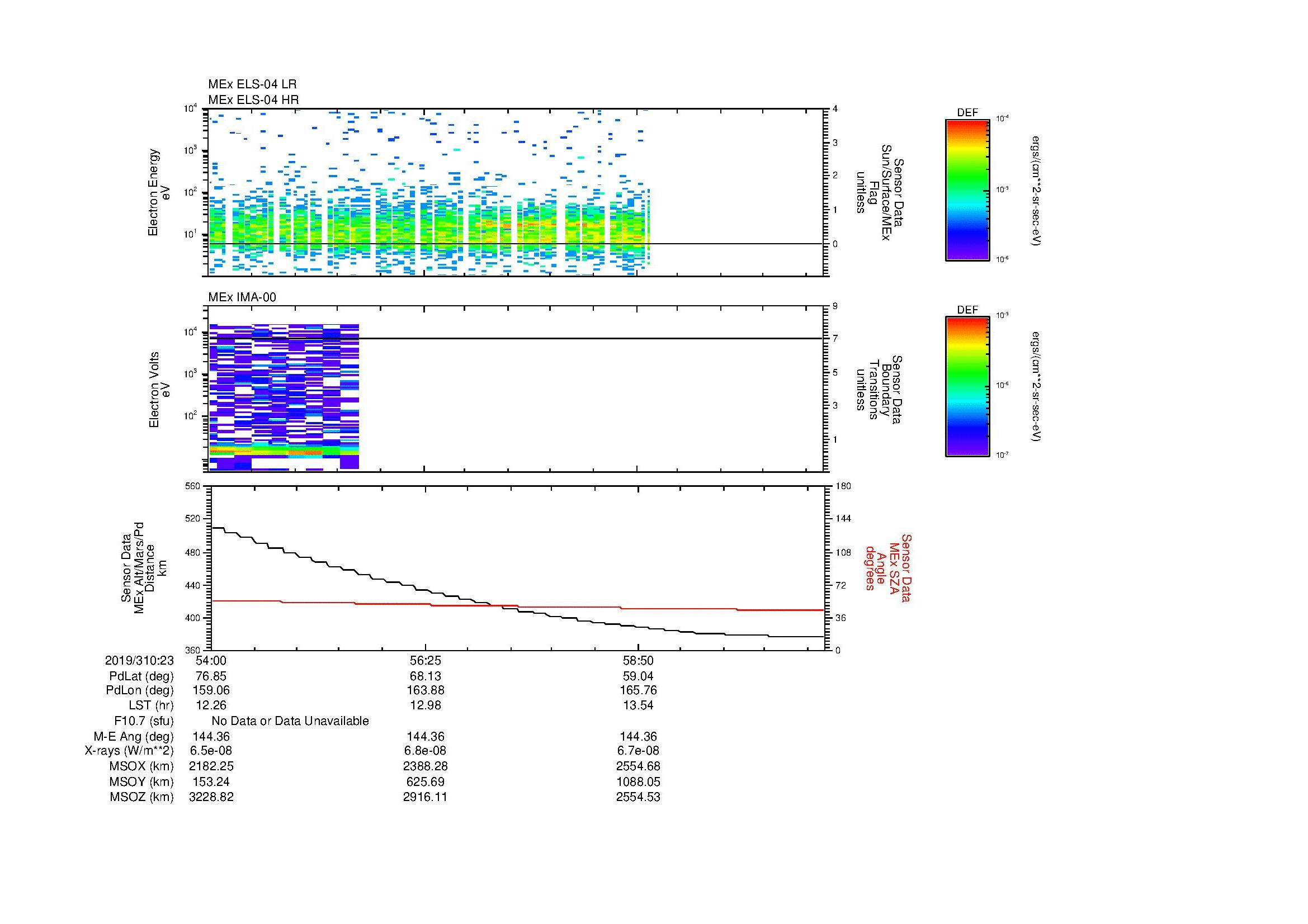The image size is (1308, 924).
Task: Click the MSOX value 2182.25
Action: pos(211,767)
